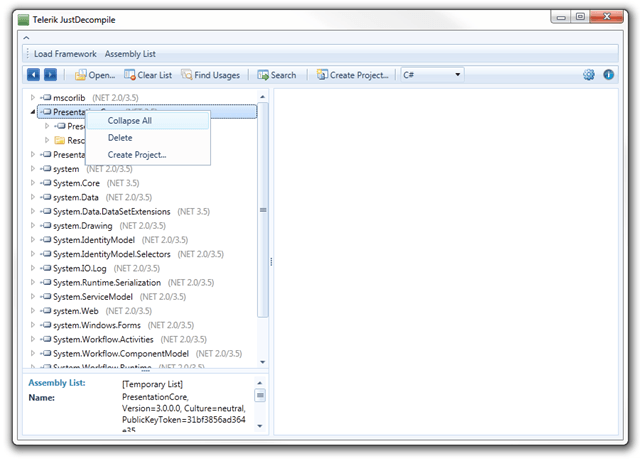Screen dimensions: 640x461
Task: Click the Open... toolbar button label
Action: 102,75
